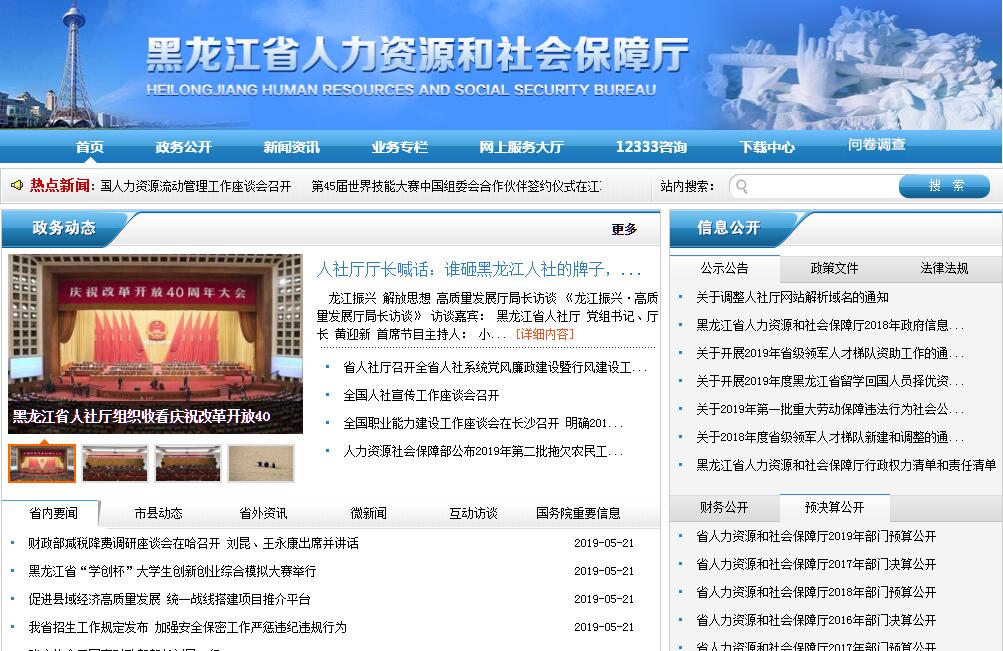Screen dimensions: 1003x651
Task: Open the 政务公开 navigation menu
Action: coord(184,146)
